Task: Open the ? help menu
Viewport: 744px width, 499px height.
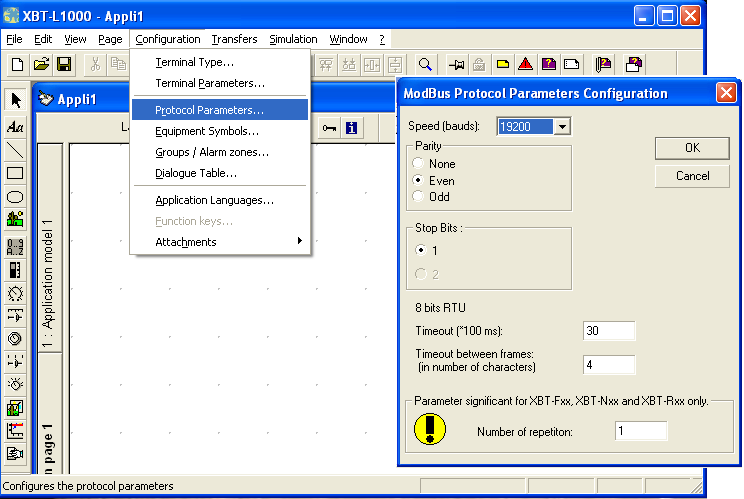Action: tap(382, 39)
